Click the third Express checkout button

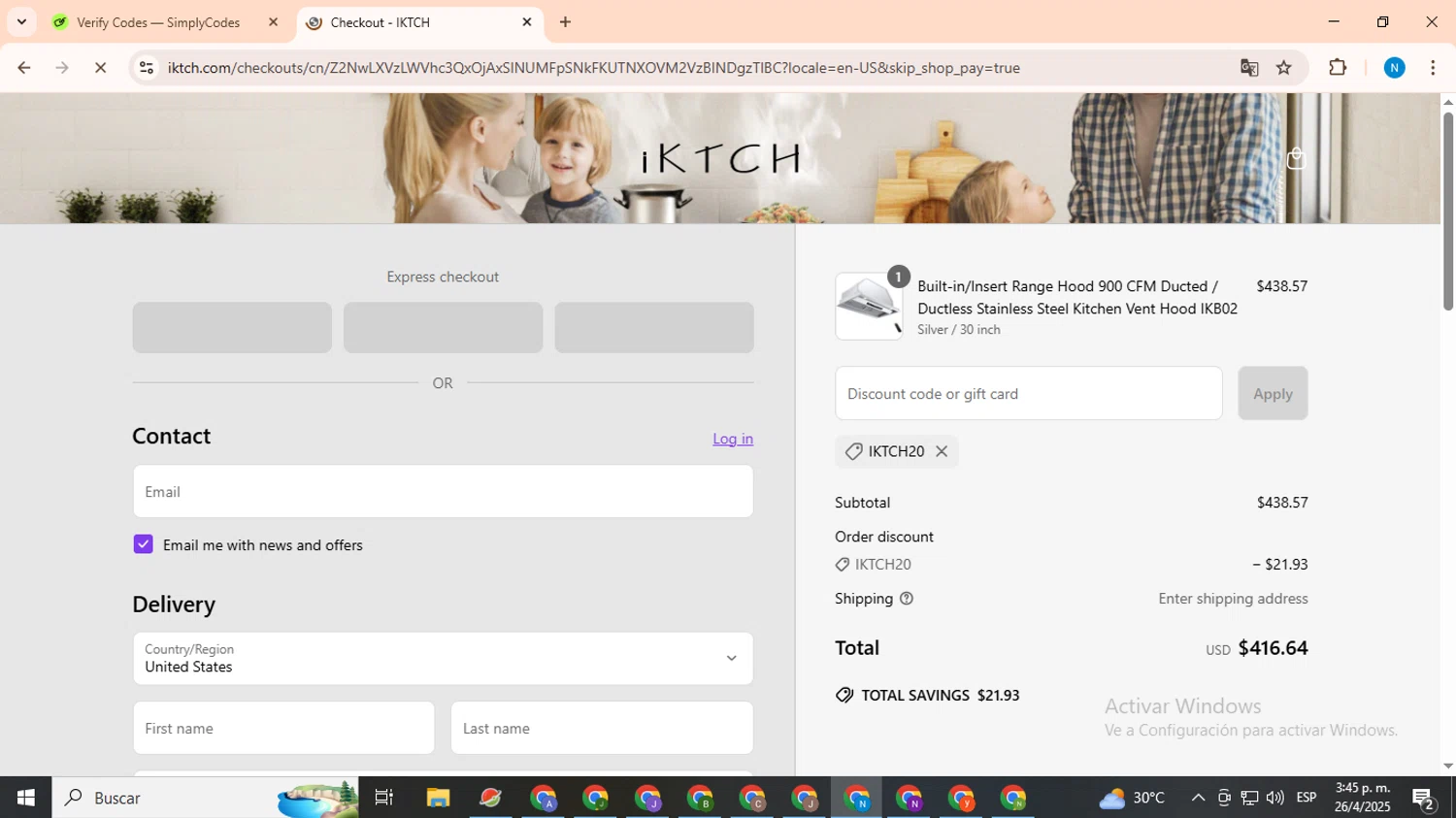[654, 327]
